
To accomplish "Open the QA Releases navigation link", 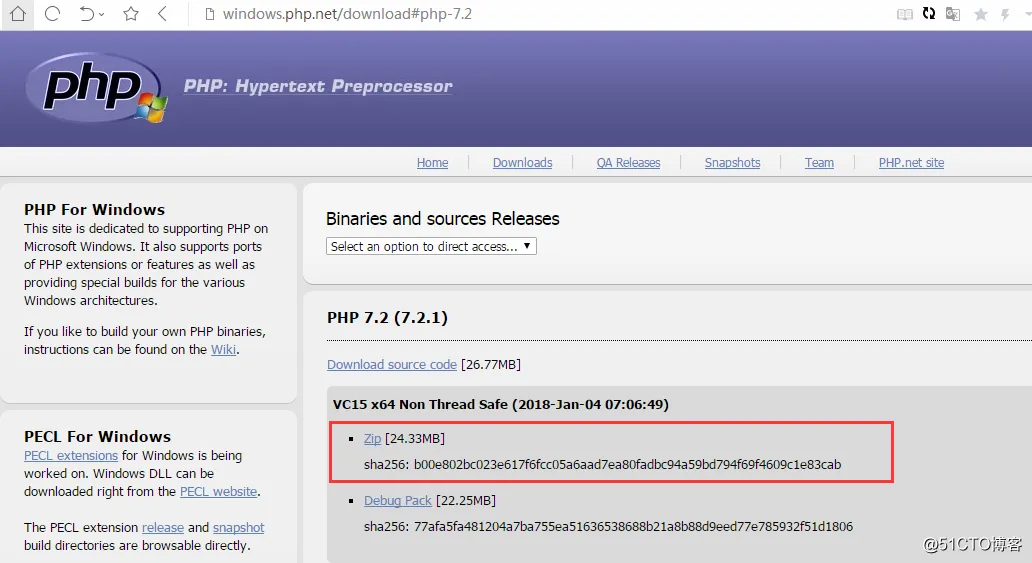I will (x=629, y=163).
